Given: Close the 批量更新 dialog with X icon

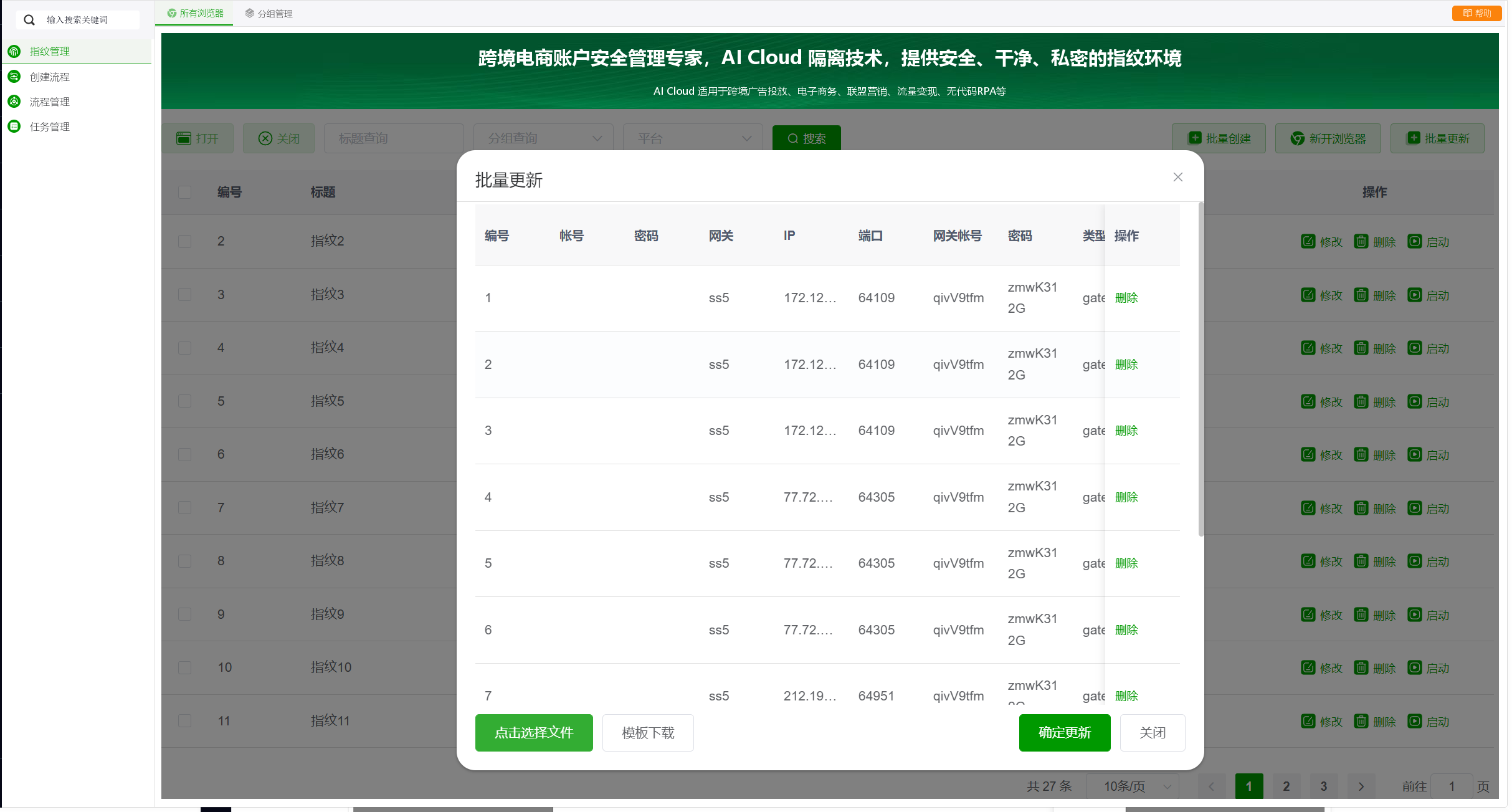Looking at the screenshot, I should [1177, 177].
